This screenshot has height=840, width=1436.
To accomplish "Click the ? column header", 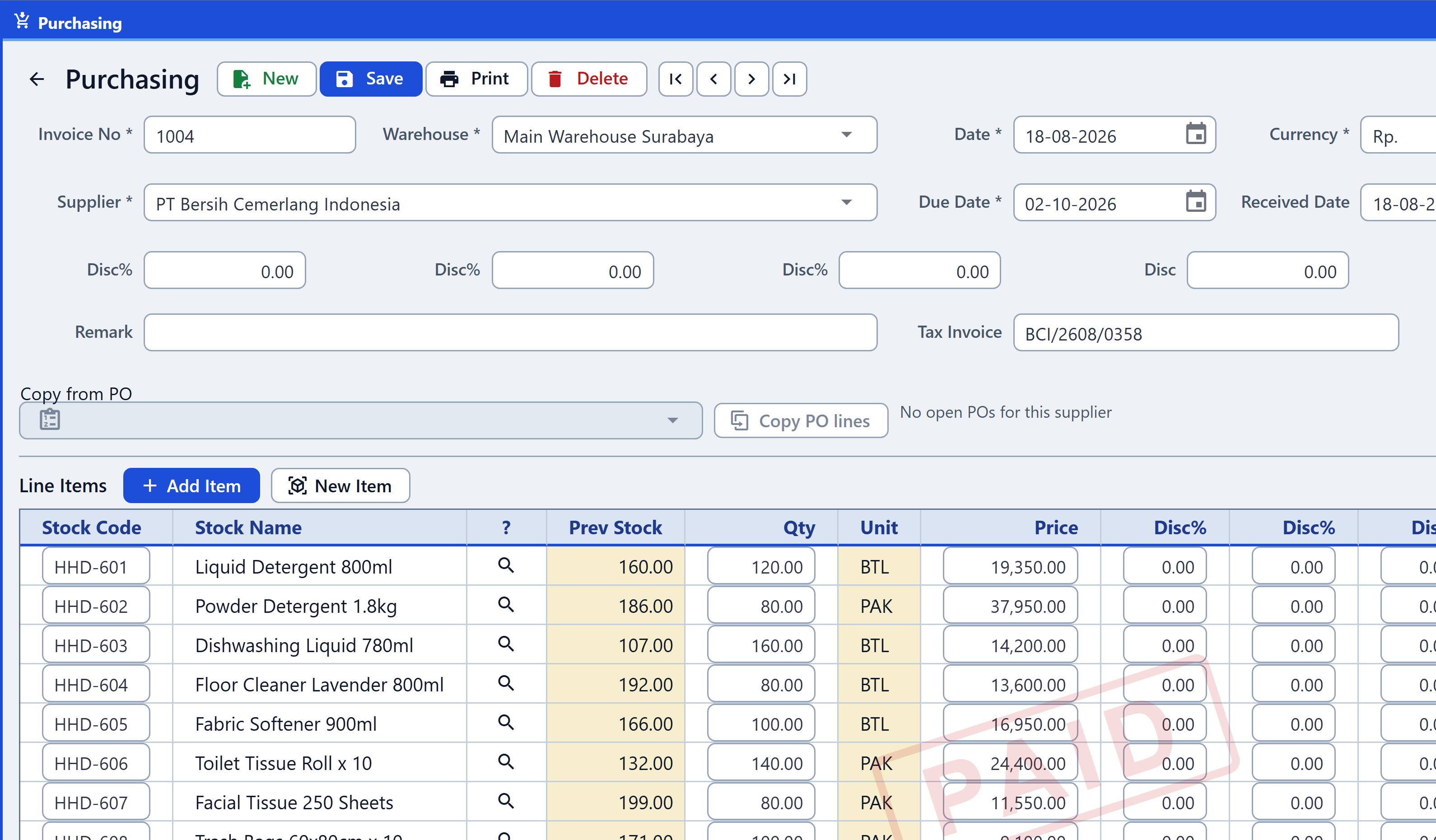I will tap(506, 527).
